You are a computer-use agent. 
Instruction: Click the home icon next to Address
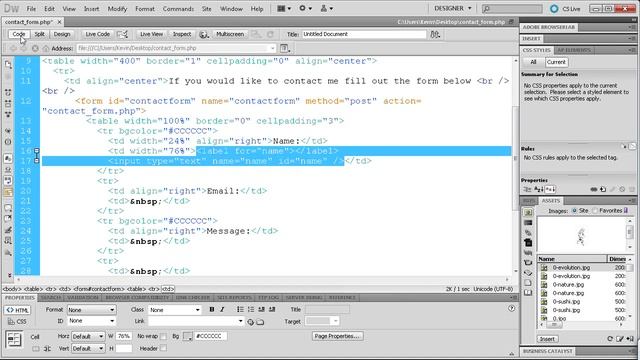pos(46,49)
